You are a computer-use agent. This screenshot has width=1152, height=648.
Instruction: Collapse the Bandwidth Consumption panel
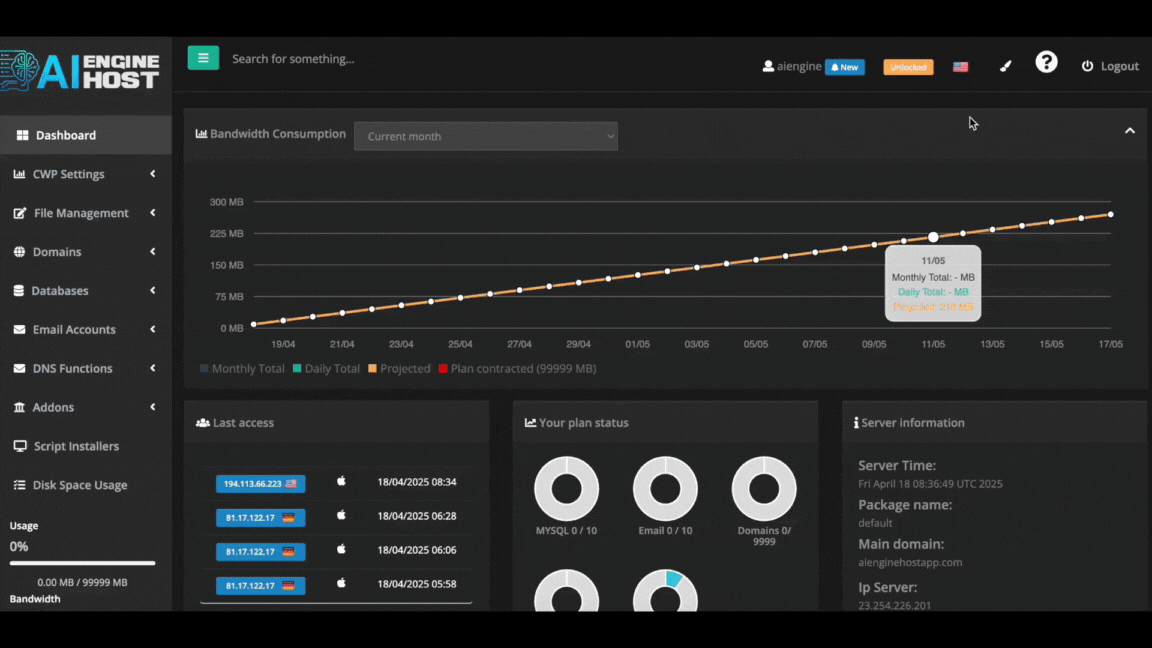point(1130,131)
